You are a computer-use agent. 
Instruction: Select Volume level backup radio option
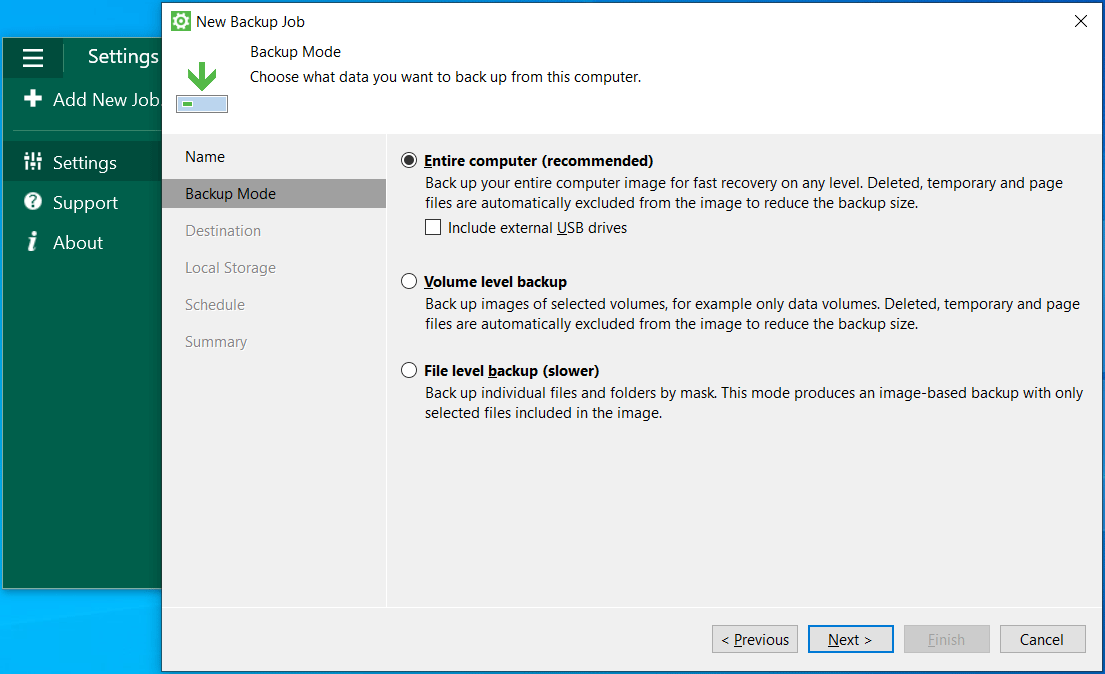tap(409, 281)
